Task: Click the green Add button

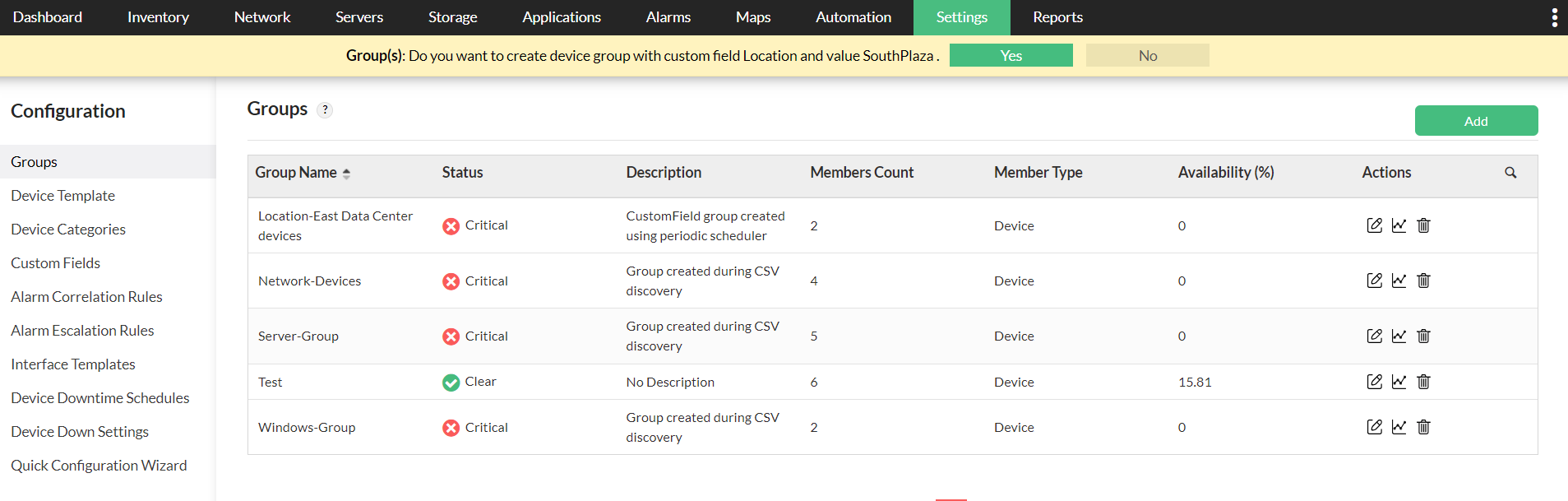Action: coord(1476,121)
